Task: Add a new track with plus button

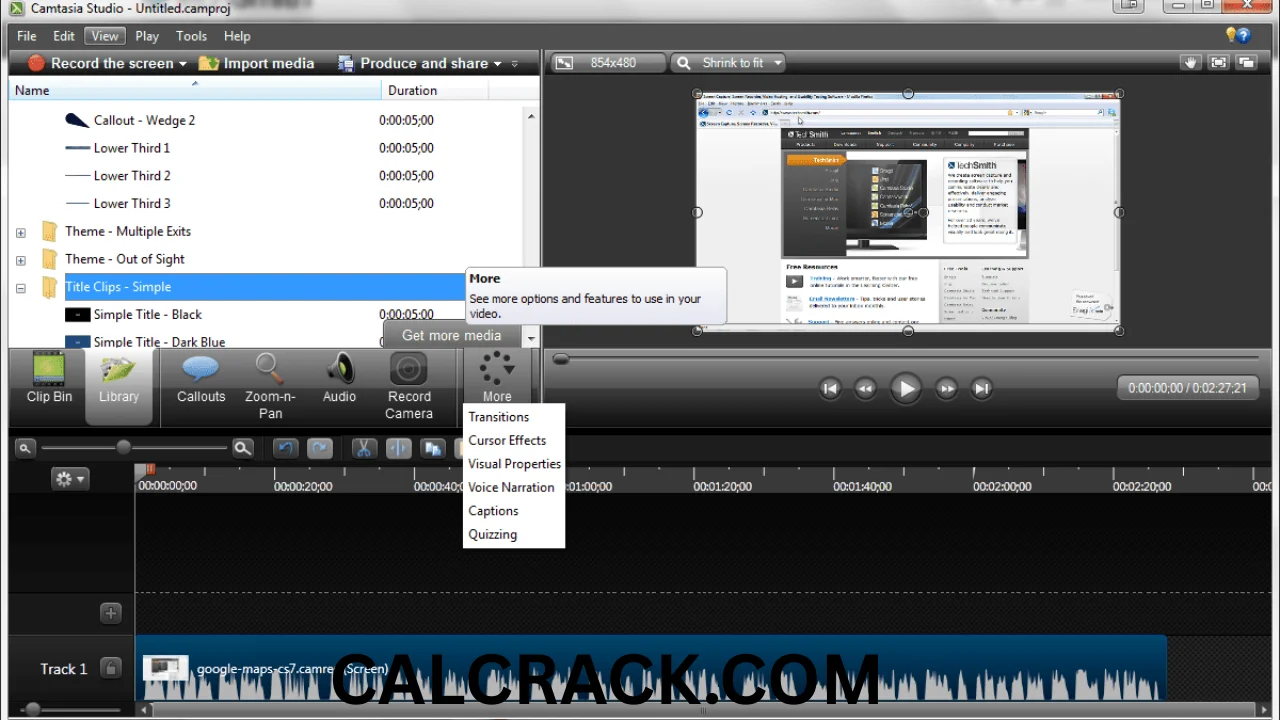Action: 111,613
